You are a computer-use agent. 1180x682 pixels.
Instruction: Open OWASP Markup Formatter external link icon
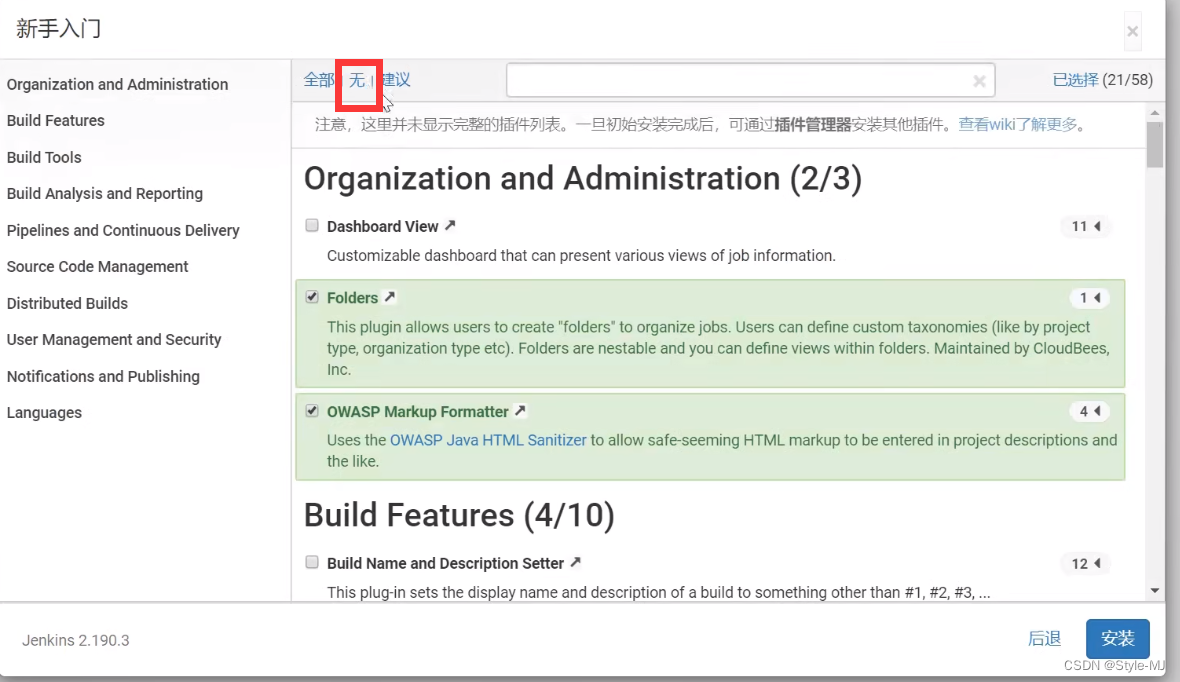tap(520, 410)
